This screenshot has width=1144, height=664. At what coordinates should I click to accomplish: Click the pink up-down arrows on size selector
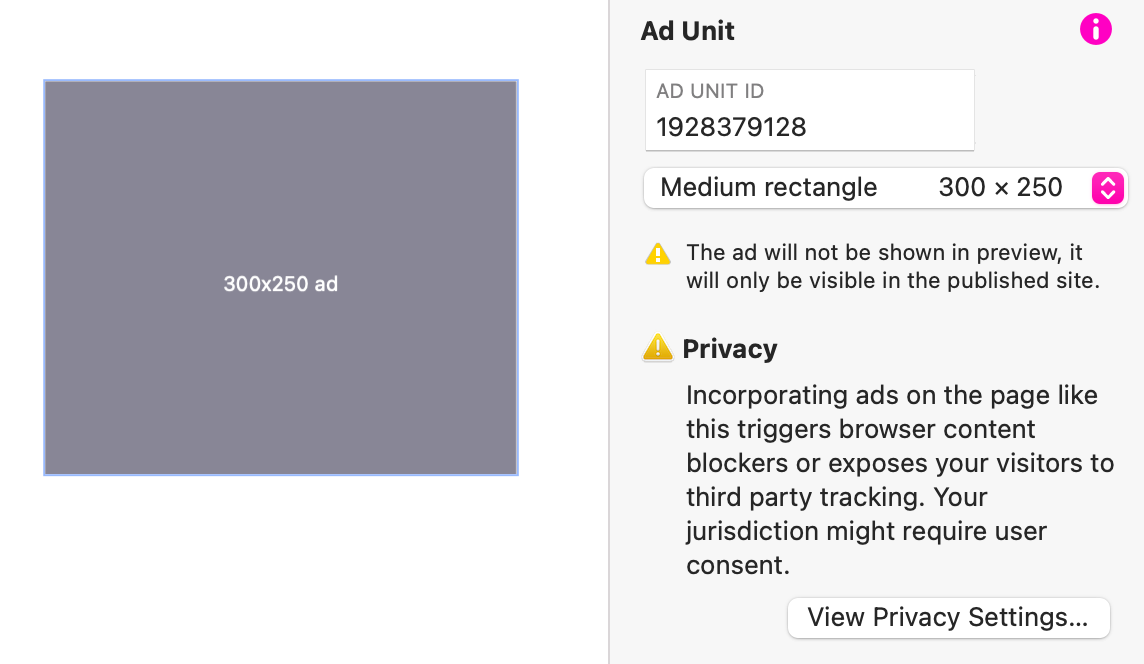pos(1108,188)
